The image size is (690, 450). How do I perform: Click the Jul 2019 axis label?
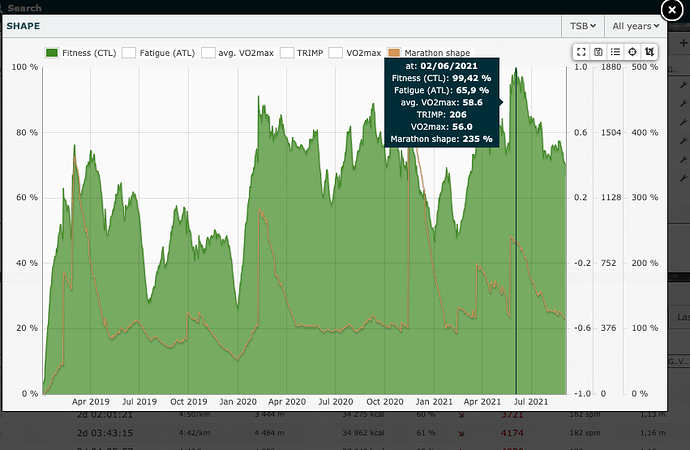tap(139, 402)
